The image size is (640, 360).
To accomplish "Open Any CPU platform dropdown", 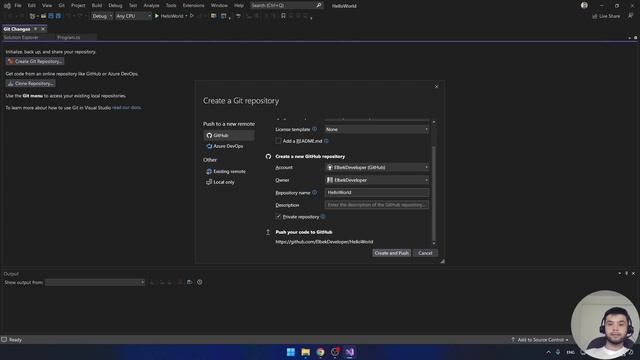I will (x=133, y=16).
